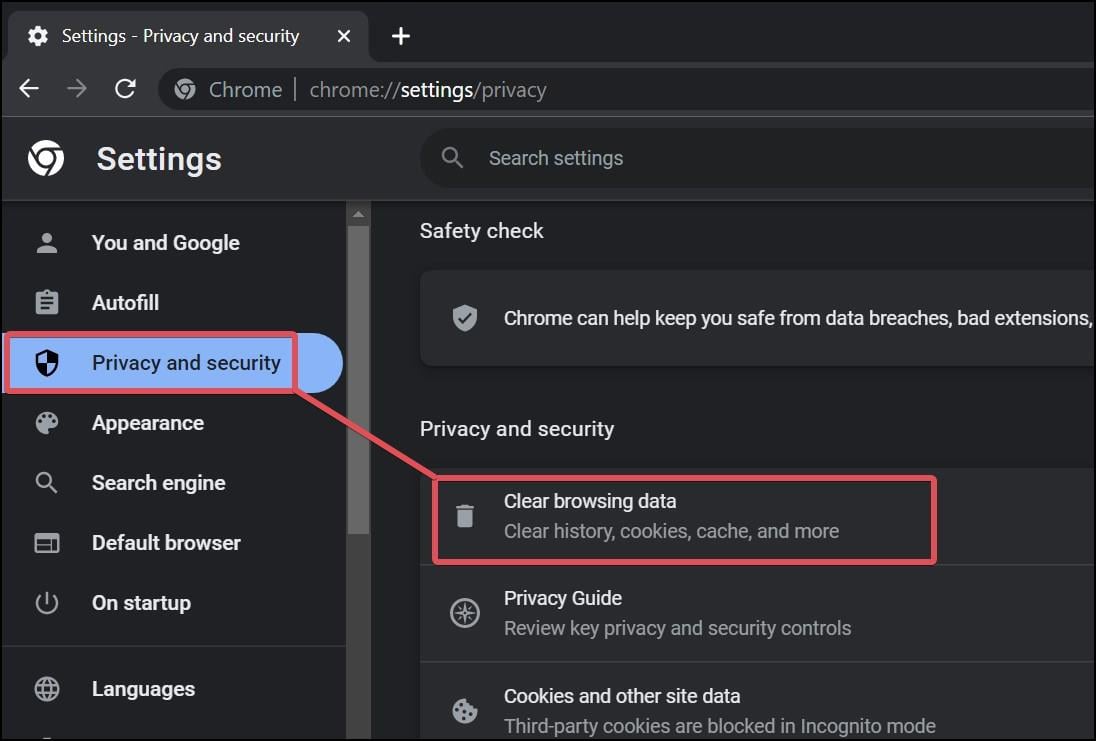Click the gear icon on the Settings tab
Viewport: 1096px width, 741px height.
coord(38,36)
